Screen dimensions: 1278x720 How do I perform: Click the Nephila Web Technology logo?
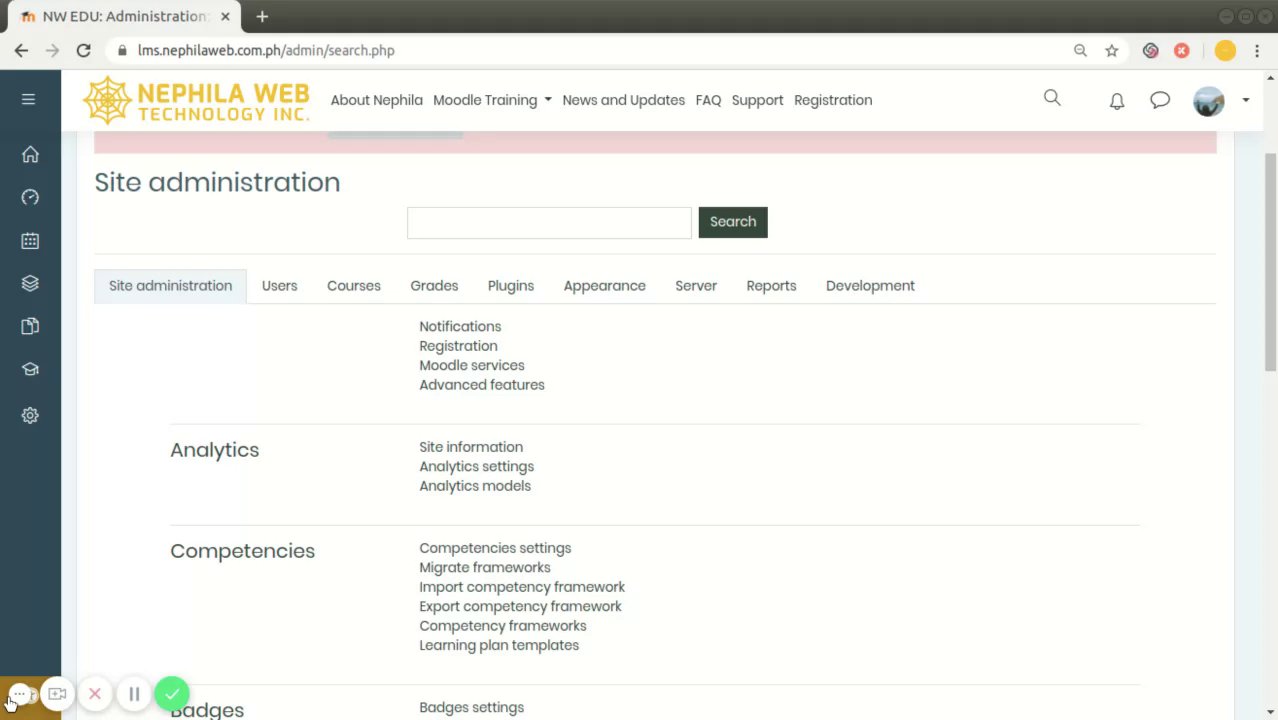[196, 100]
